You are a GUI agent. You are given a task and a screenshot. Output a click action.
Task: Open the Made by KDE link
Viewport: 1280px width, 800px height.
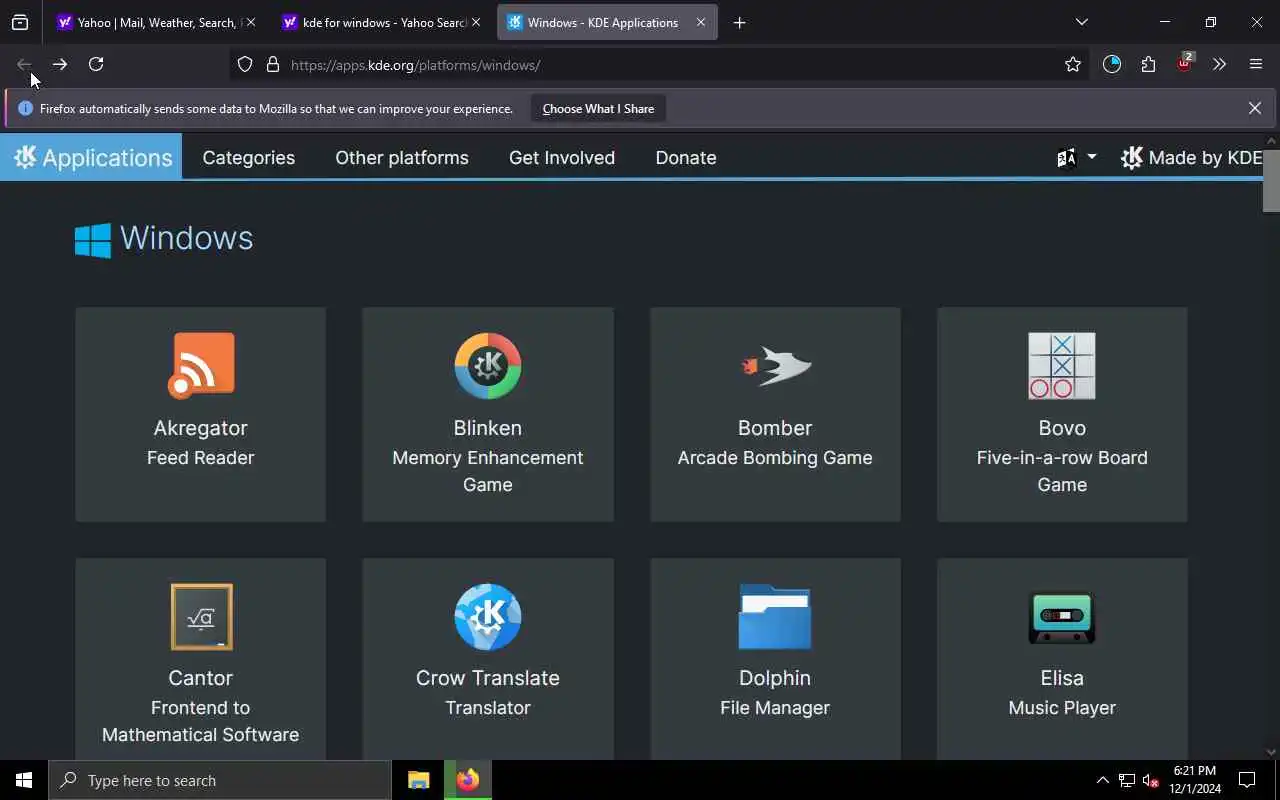point(1192,157)
